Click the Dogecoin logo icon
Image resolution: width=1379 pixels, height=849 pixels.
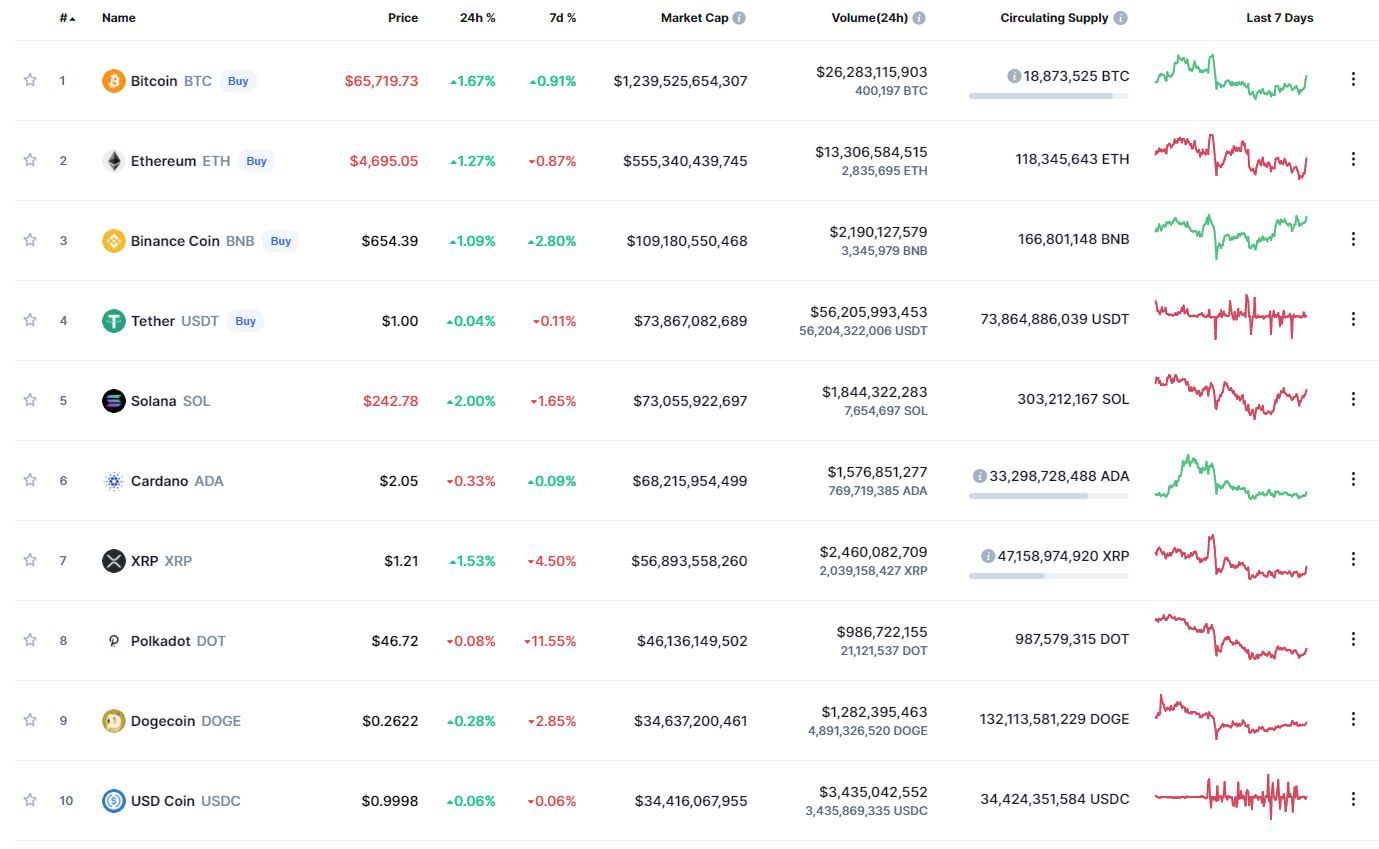pos(114,721)
